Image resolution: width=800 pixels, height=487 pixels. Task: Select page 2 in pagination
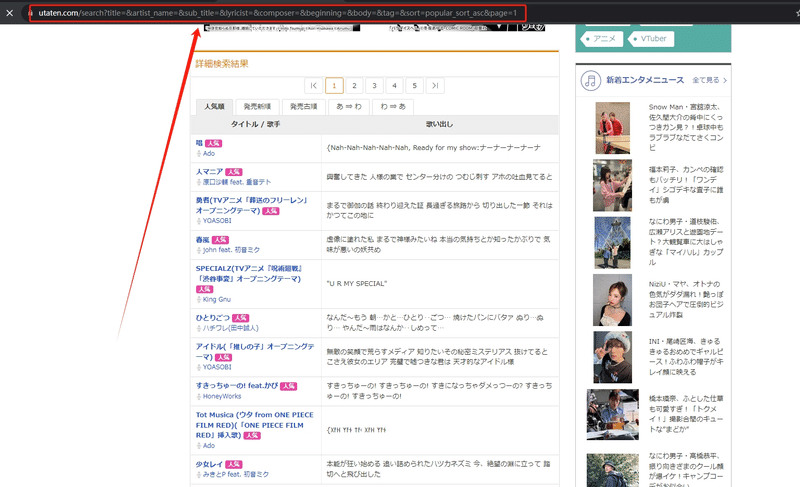(x=354, y=86)
